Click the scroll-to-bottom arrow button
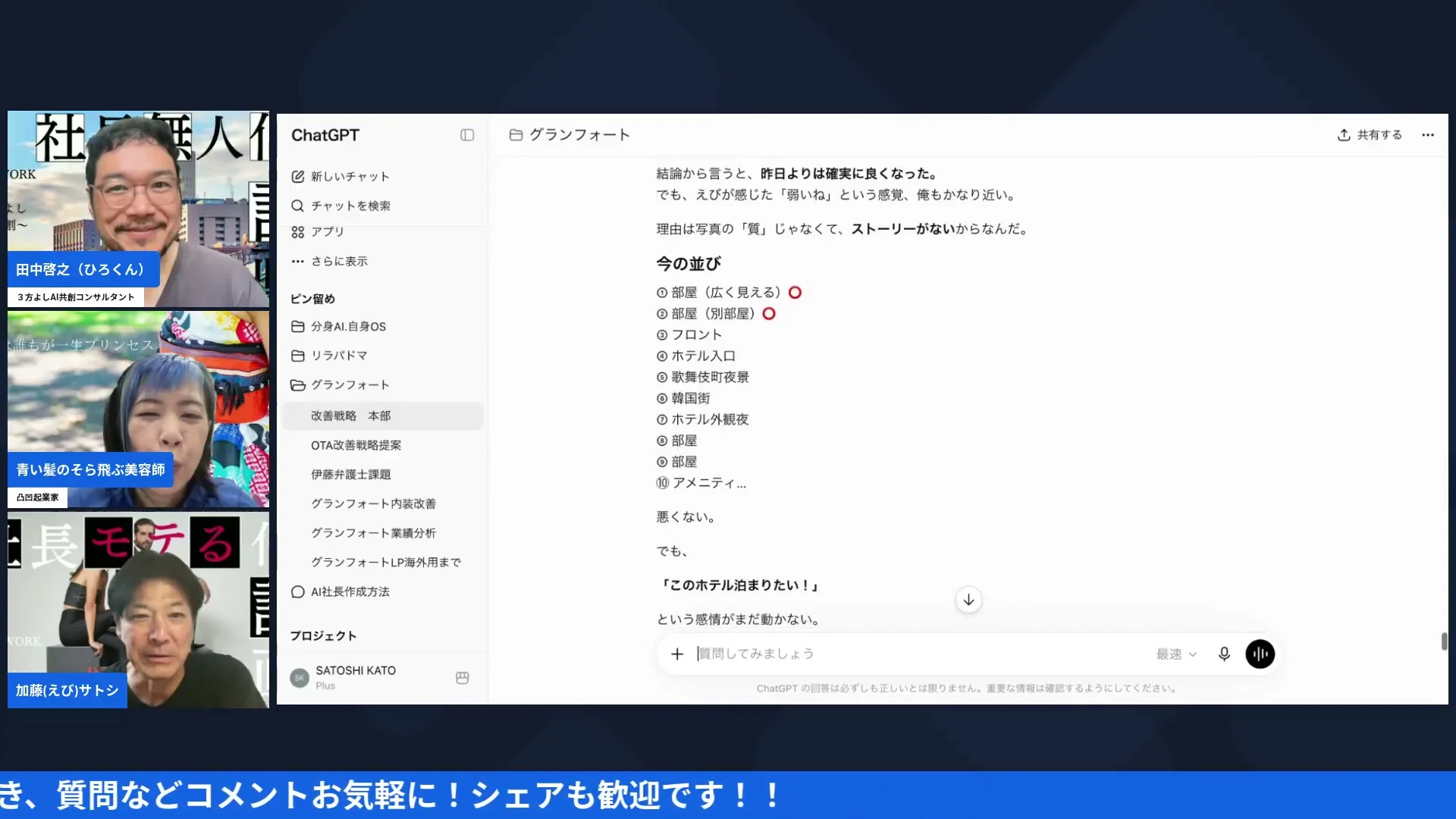 968,600
